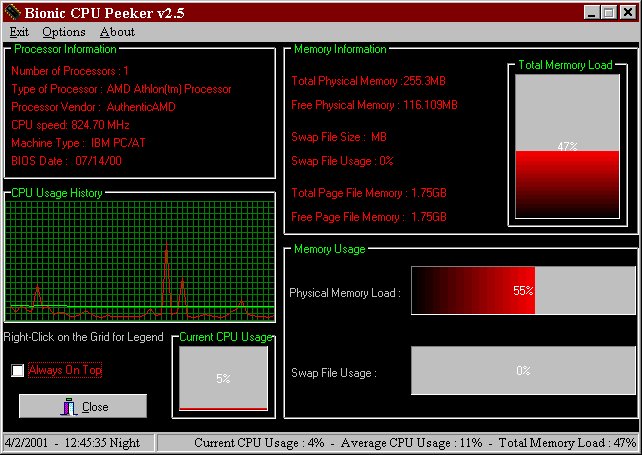Click the Physical Memory Load 55% bar
Screen dimensions: 642x455
click(x=523, y=290)
